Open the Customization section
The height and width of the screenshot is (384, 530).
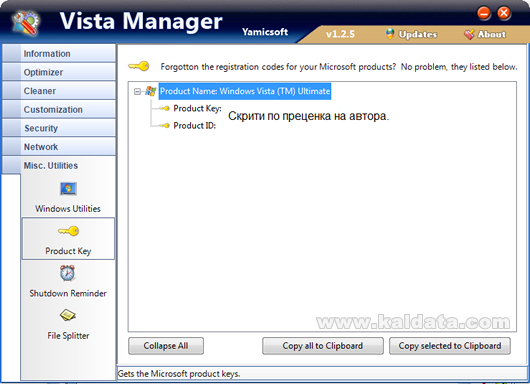click(x=59, y=109)
